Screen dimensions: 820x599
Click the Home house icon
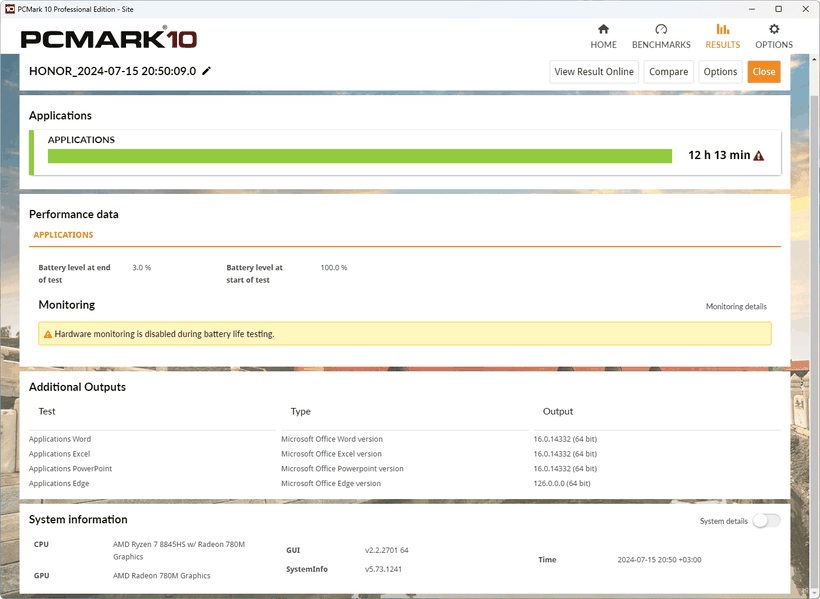tap(603, 29)
